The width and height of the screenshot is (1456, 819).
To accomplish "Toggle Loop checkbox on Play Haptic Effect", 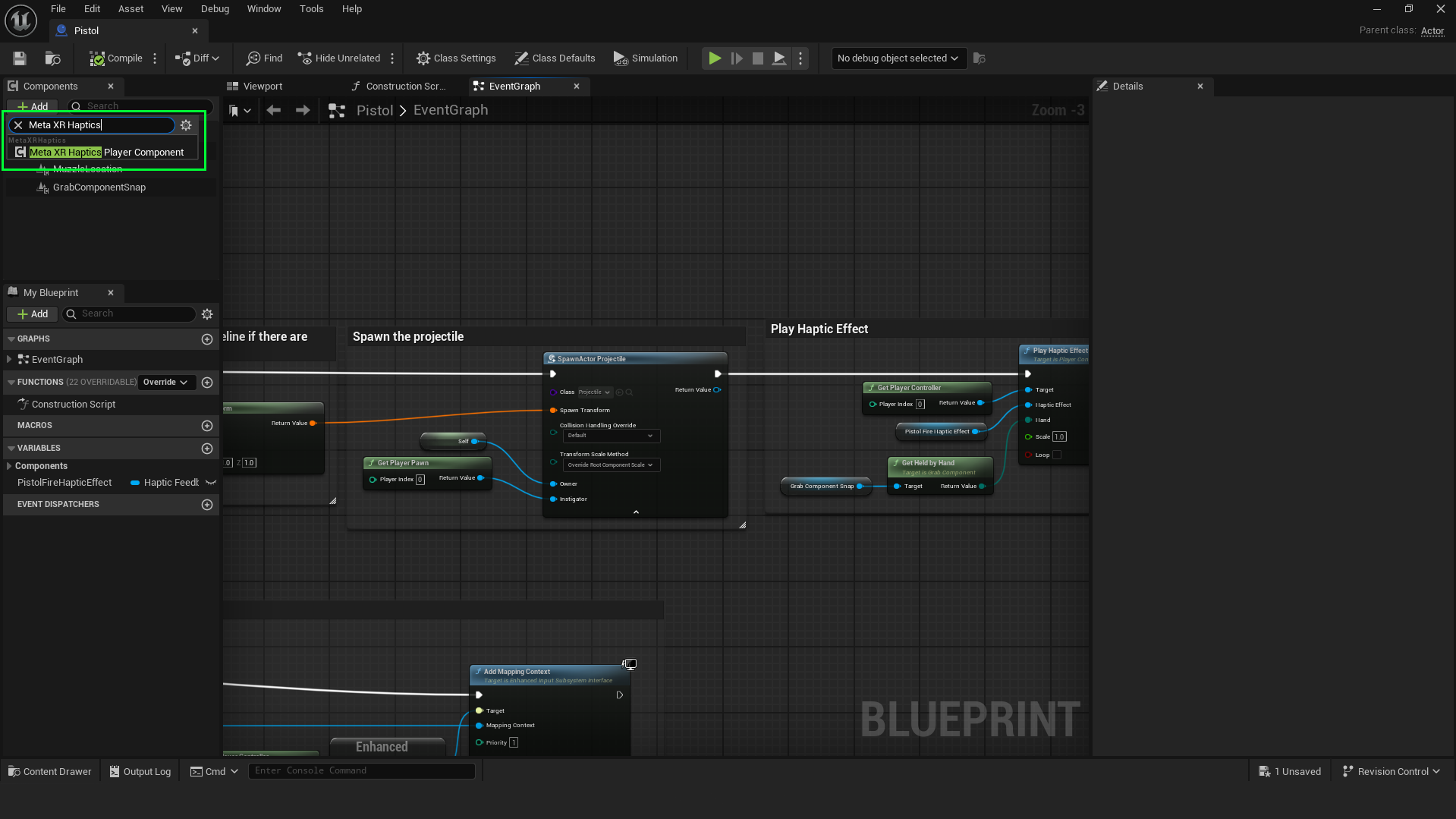I will pyautogui.click(x=1057, y=455).
